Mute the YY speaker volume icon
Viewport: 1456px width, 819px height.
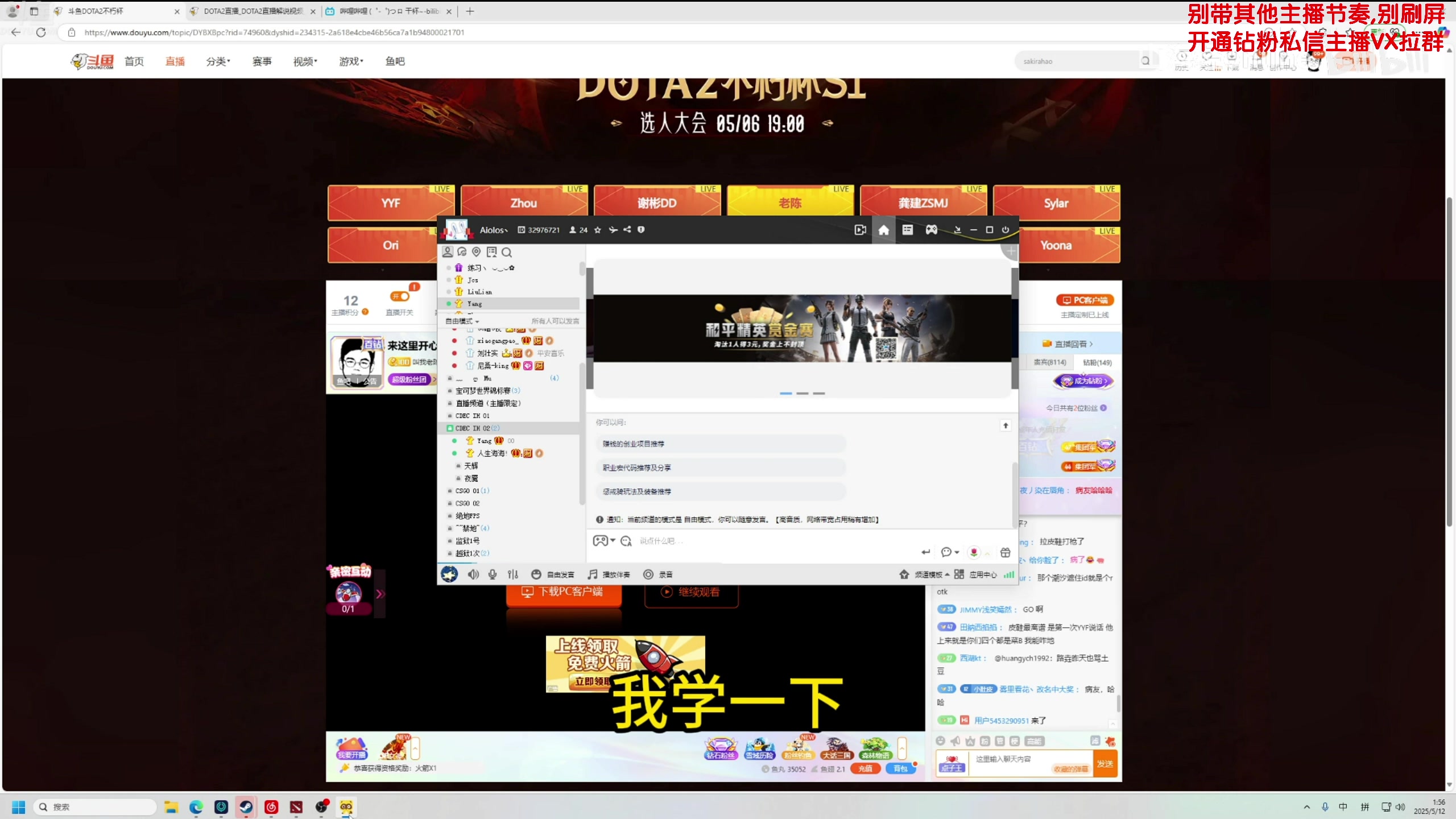click(x=473, y=574)
